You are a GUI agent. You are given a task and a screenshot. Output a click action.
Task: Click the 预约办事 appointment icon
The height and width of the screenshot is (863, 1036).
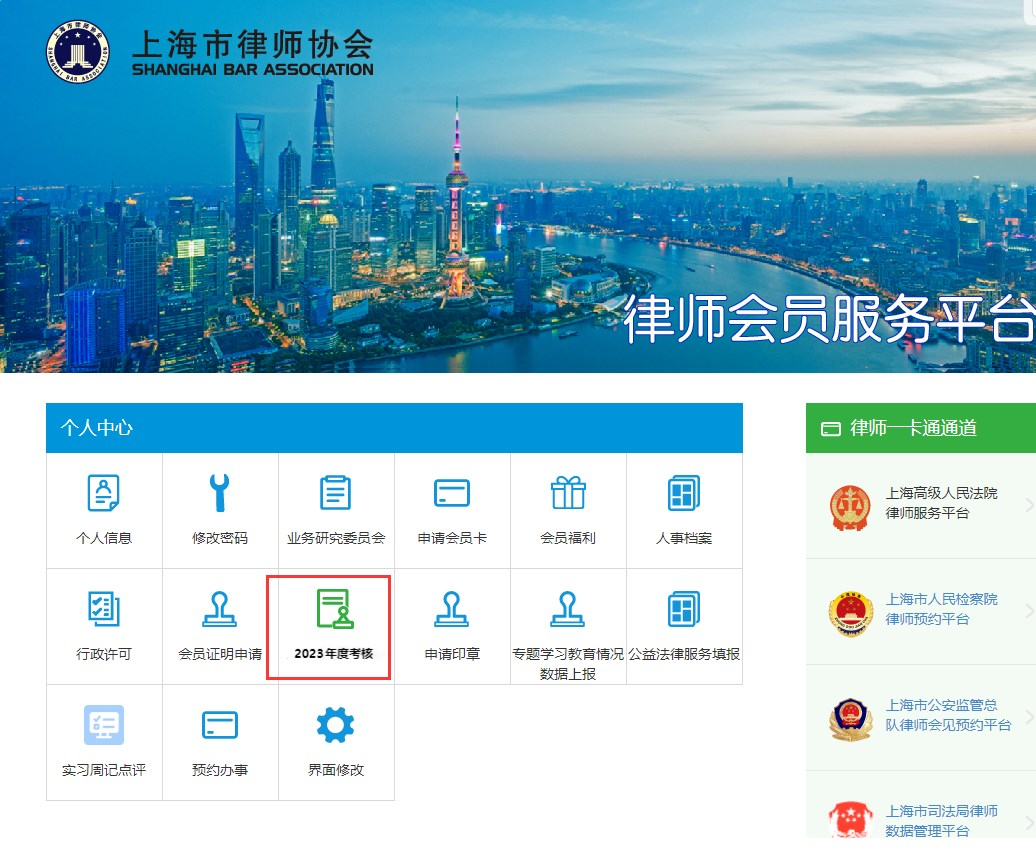click(x=220, y=725)
